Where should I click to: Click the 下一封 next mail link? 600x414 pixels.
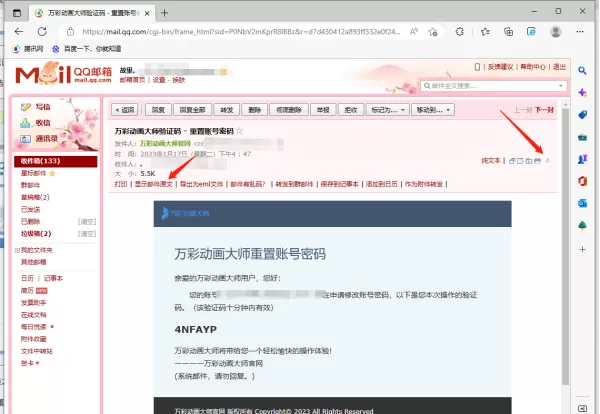544,110
